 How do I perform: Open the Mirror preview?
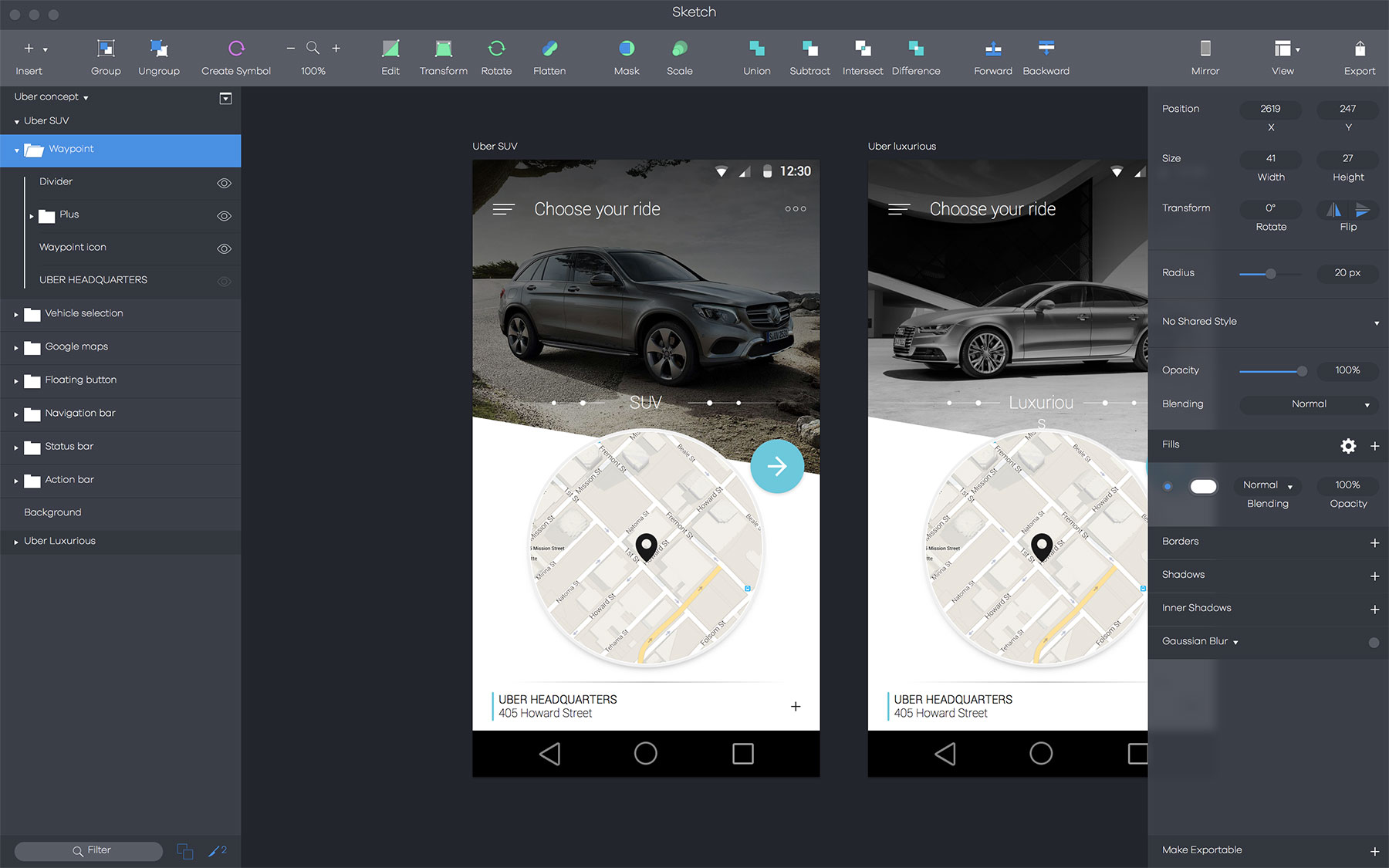point(1205,49)
